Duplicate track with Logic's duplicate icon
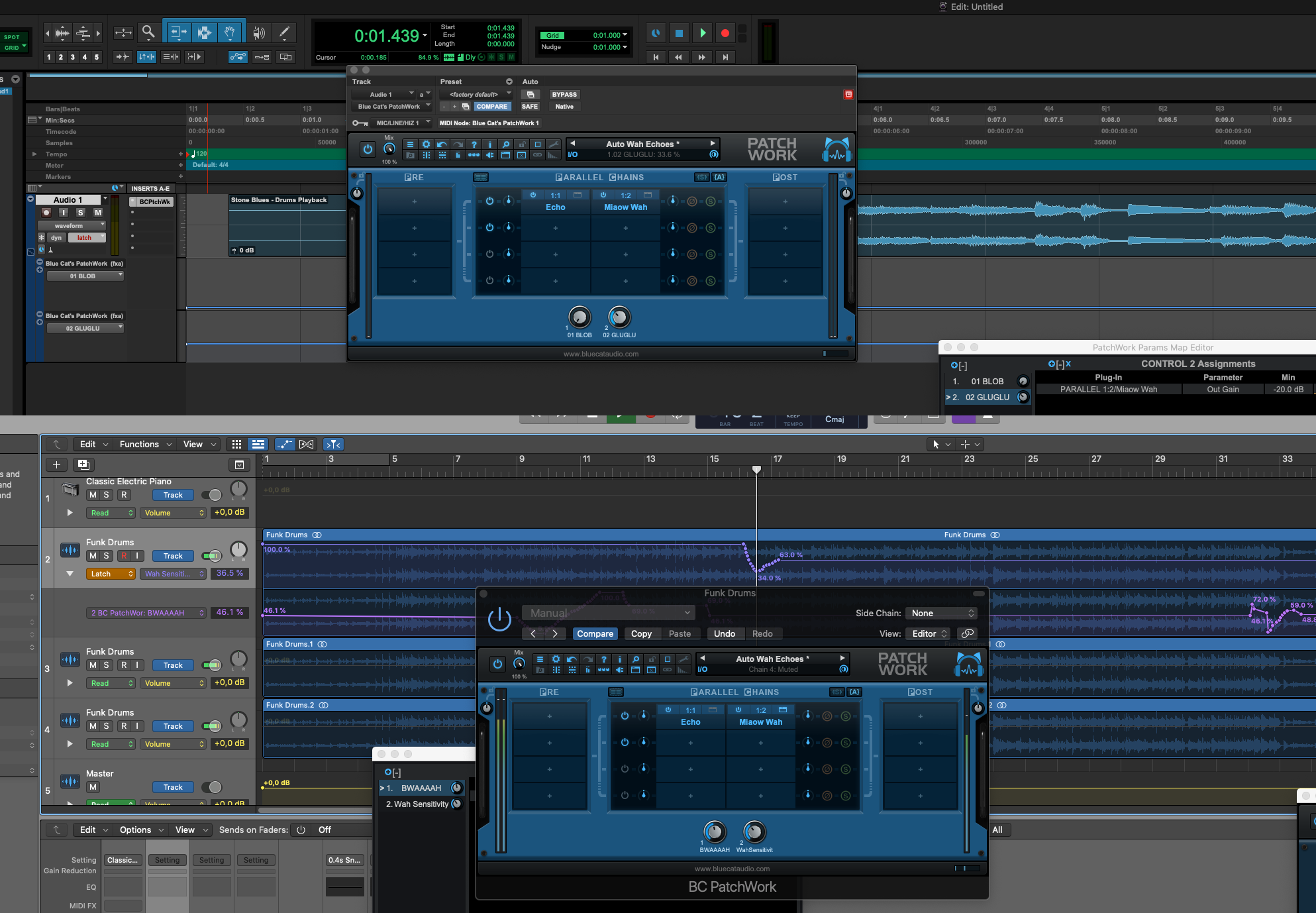The image size is (1316, 913). point(83,465)
